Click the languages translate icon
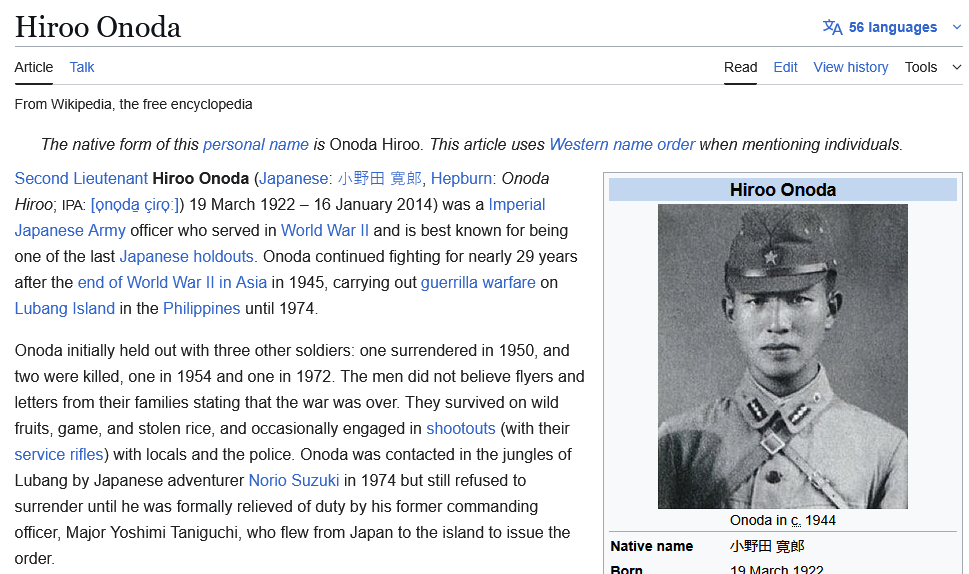This screenshot has width=969, height=574. point(832,27)
